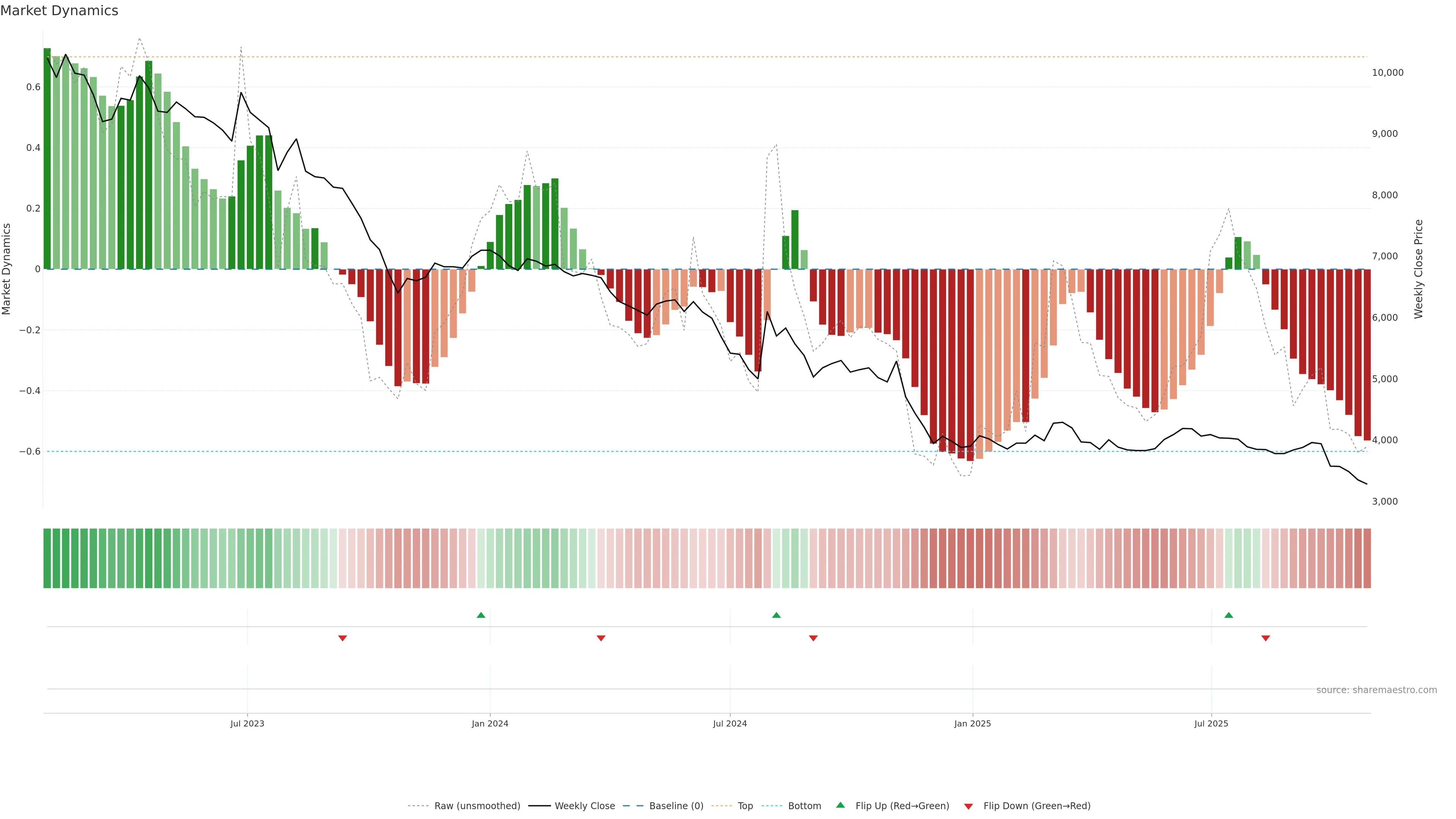Viewport: 1456px width, 819px height.
Task: Click the Weekly Close Price axis title
Action: pos(1418,269)
